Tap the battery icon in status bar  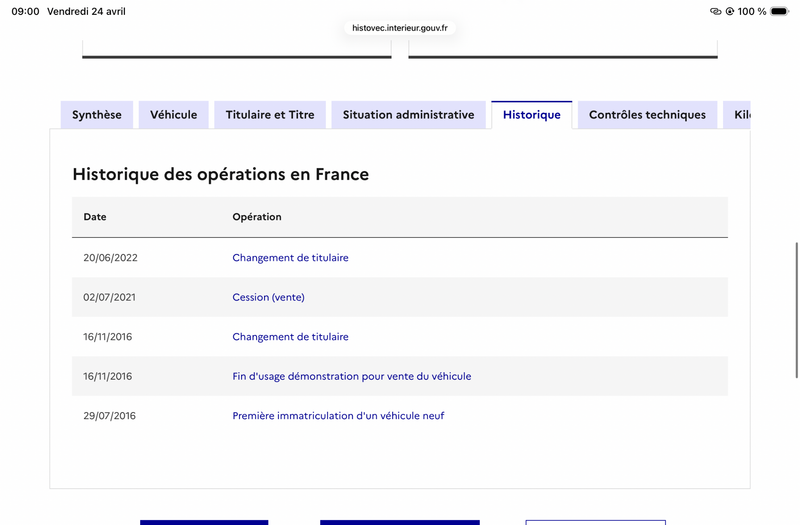click(x=779, y=11)
